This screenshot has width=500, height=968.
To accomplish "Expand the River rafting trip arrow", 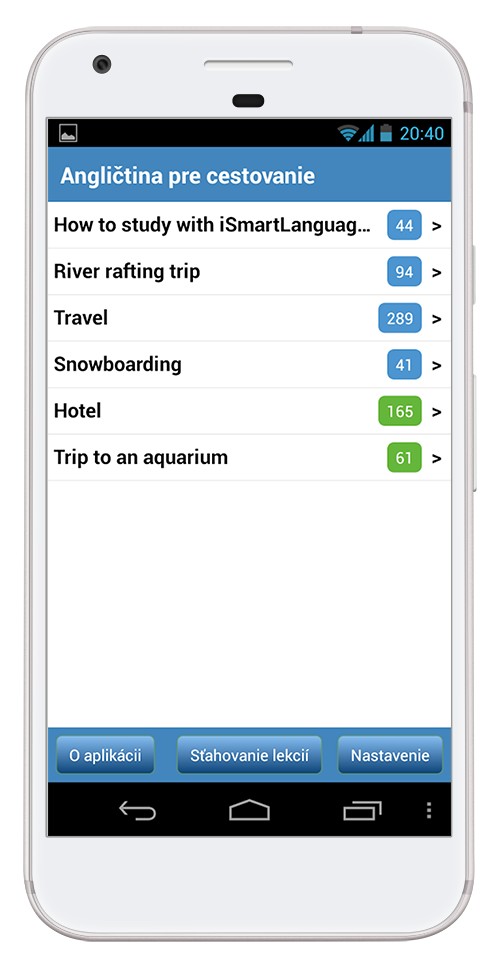I will [437, 272].
